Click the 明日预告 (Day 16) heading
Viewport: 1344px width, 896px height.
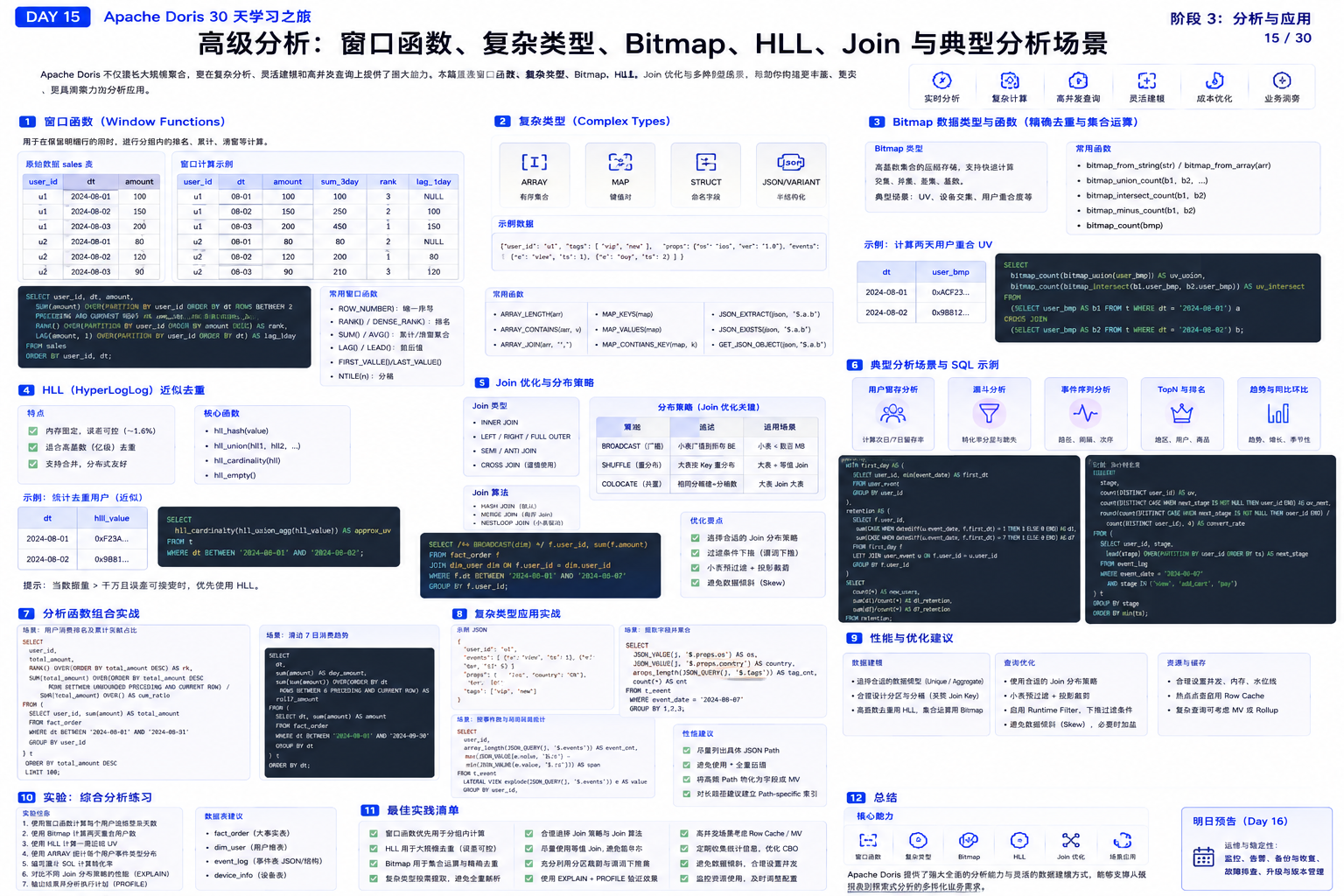[x=1240, y=822]
